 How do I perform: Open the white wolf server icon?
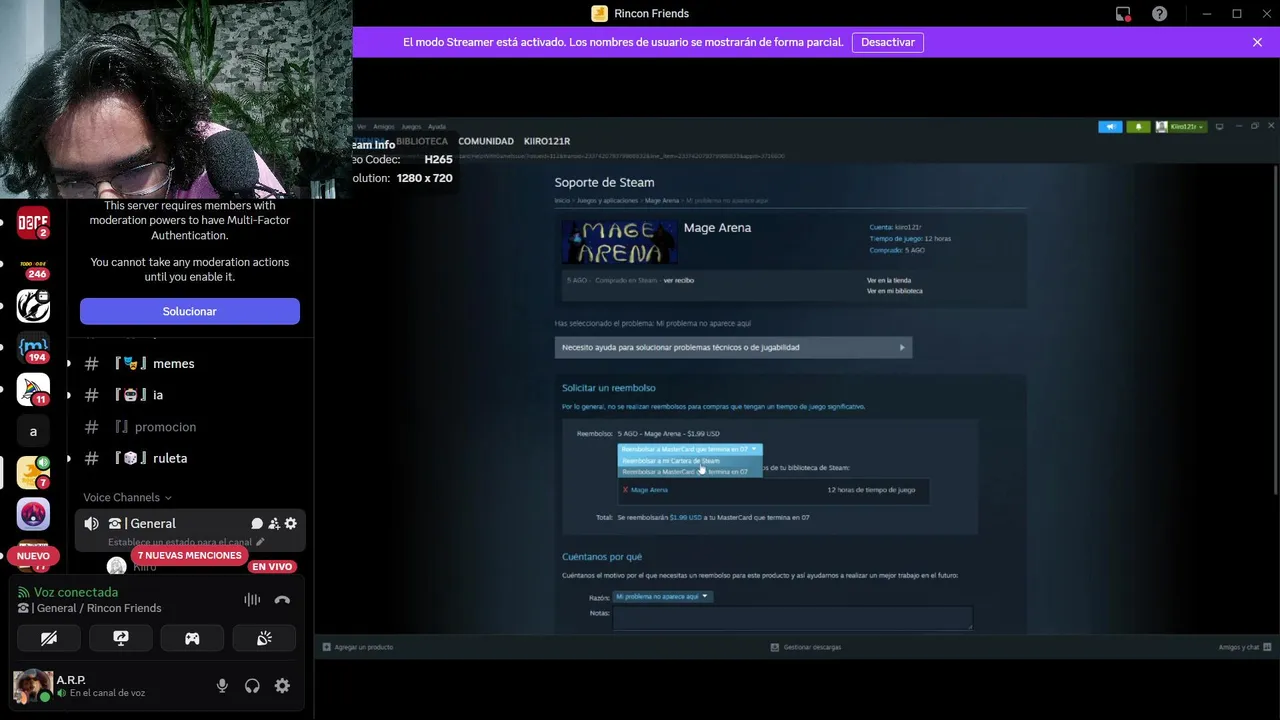(33, 306)
